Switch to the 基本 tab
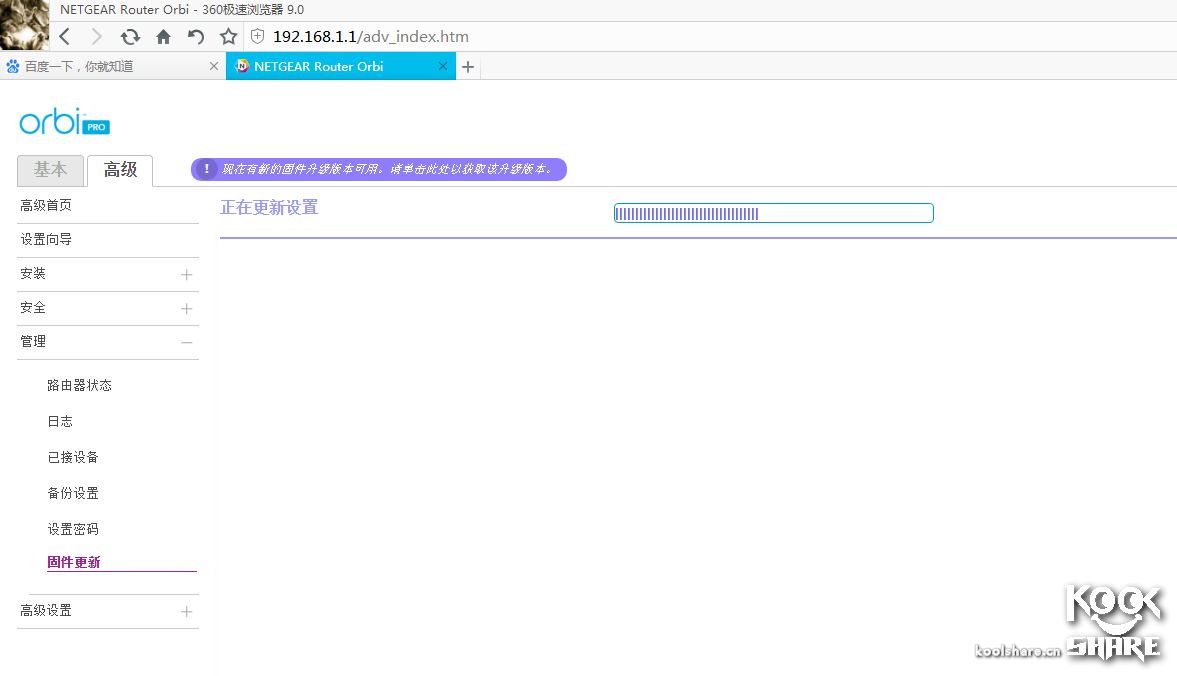This screenshot has width=1177, height=676. tap(50, 170)
